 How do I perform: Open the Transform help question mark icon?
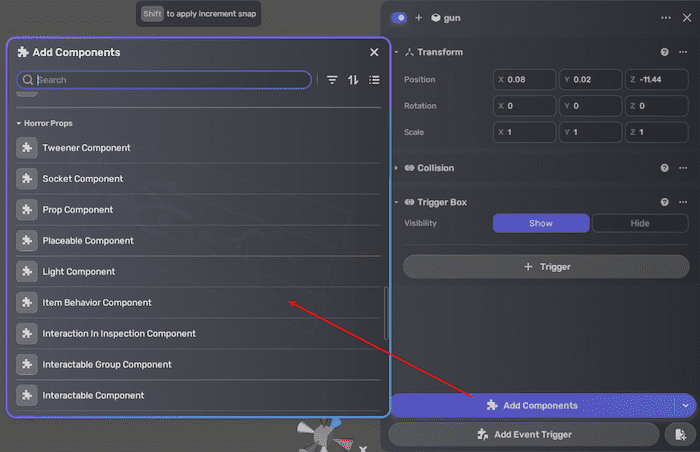[x=665, y=52]
